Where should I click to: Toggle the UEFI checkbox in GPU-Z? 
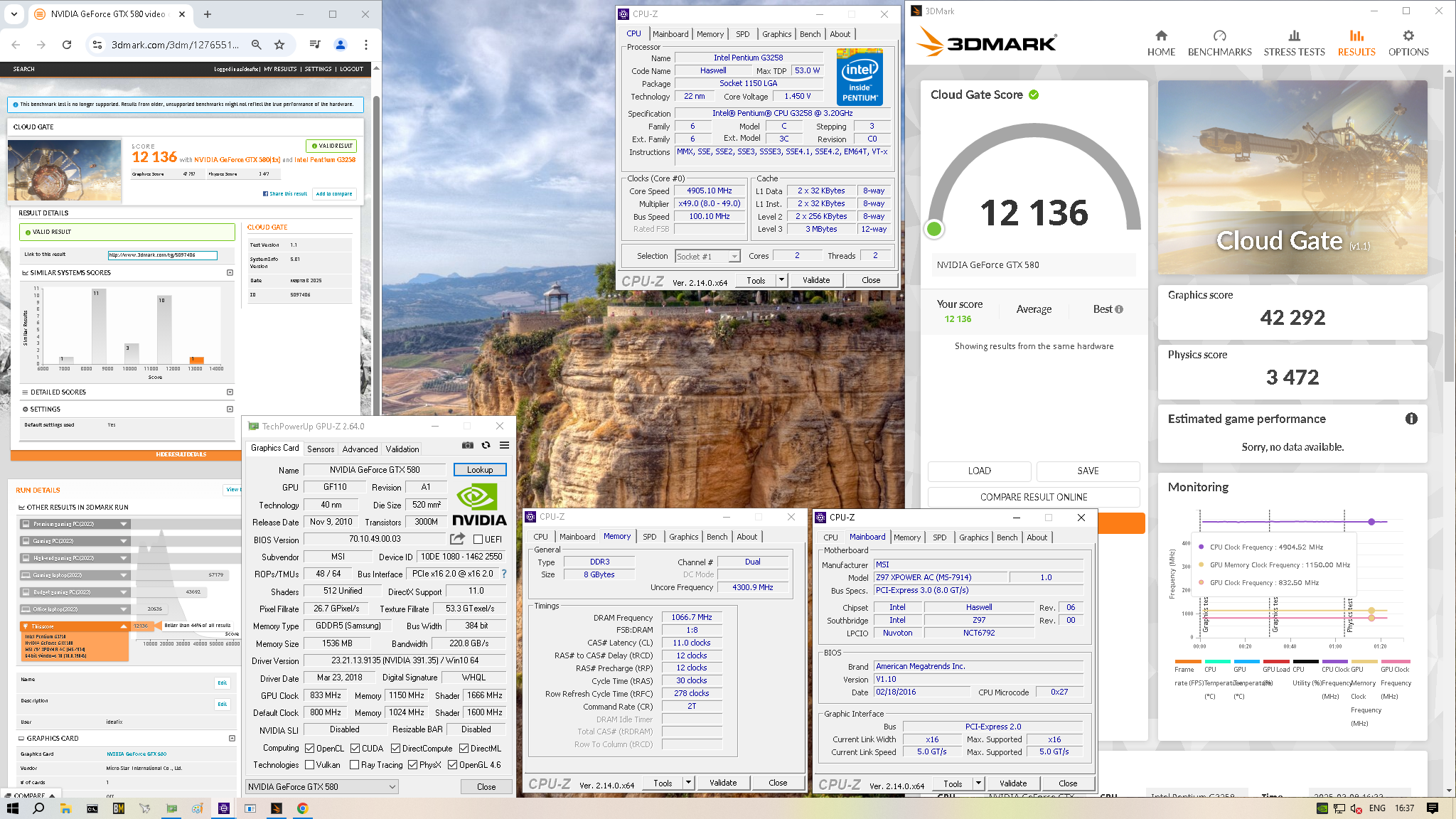(478, 540)
